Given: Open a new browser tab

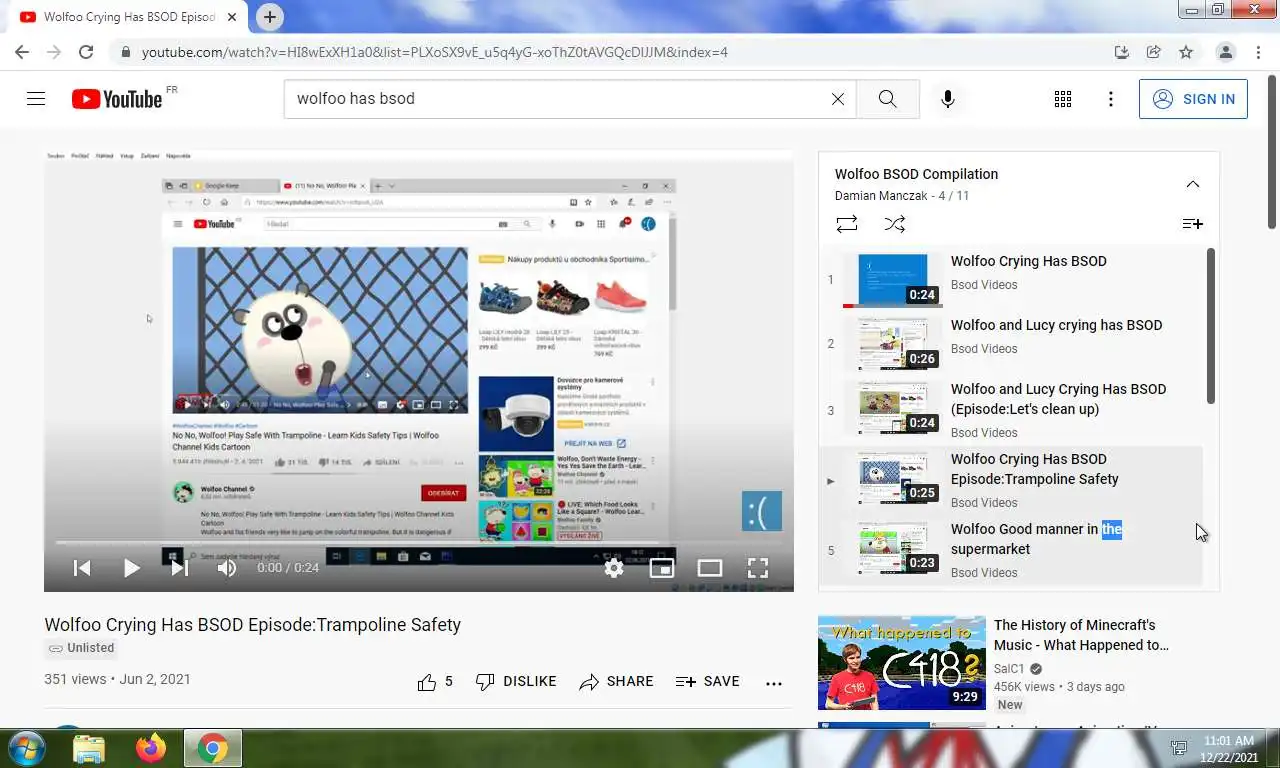Looking at the screenshot, I should 269,17.
